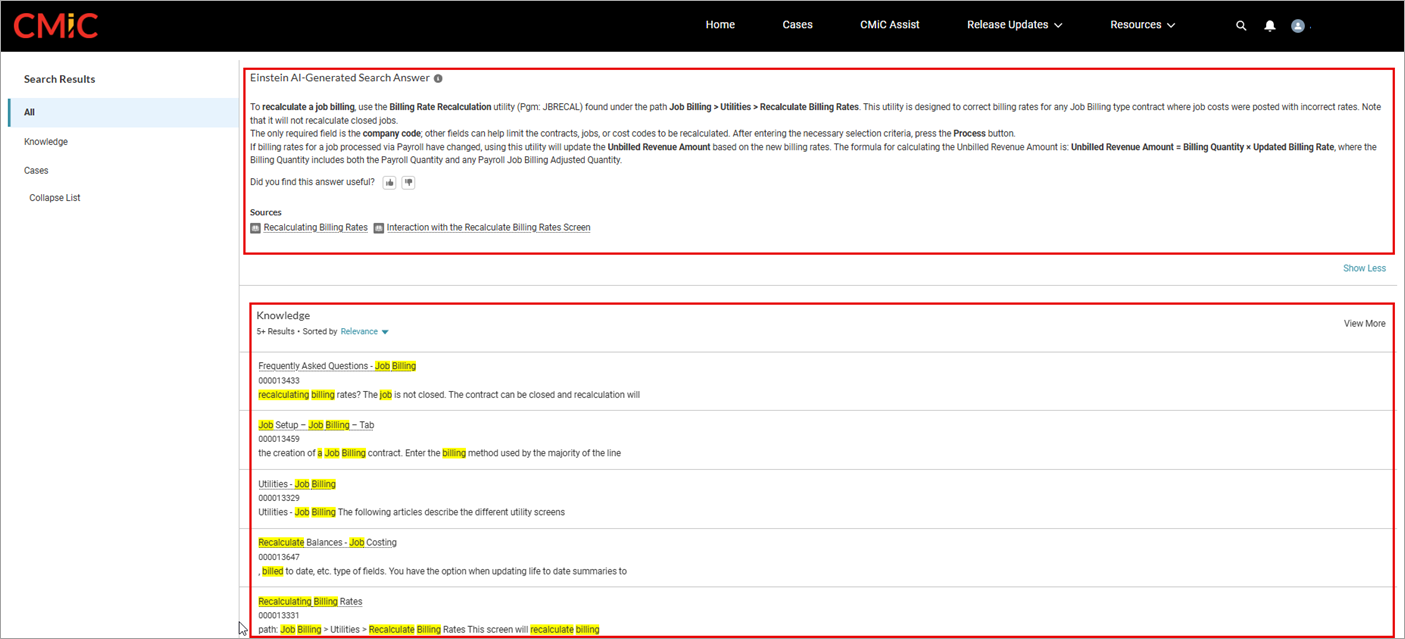Go to the Cases menu item
1405x639 pixels.
tap(797, 25)
